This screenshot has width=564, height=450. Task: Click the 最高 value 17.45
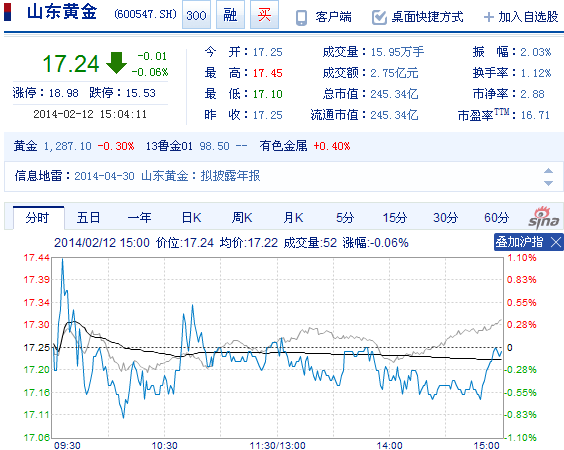[x=268, y=73]
